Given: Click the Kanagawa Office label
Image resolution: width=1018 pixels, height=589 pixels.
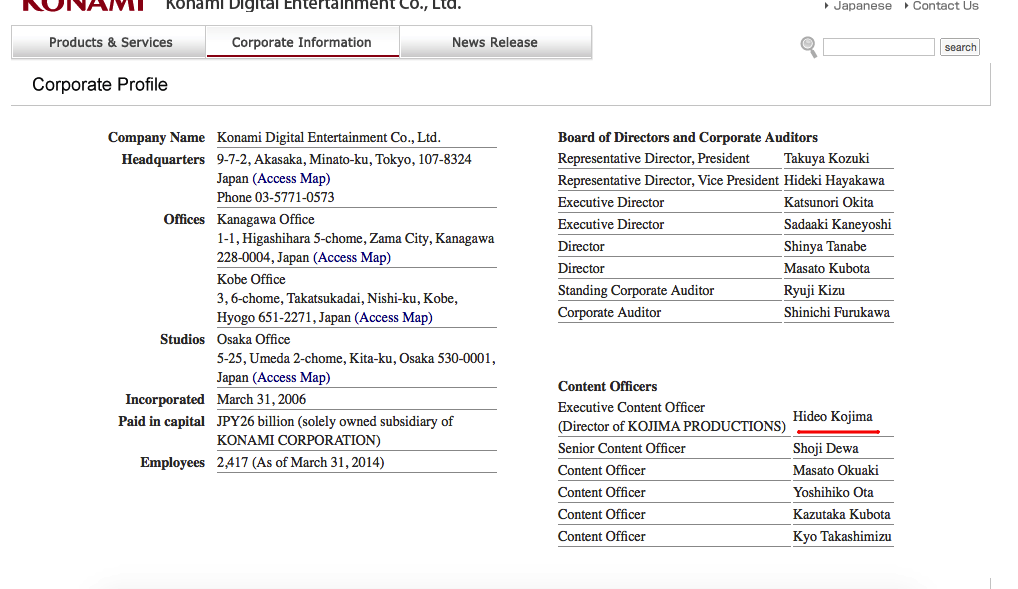Looking at the screenshot, I should [266, 220].
